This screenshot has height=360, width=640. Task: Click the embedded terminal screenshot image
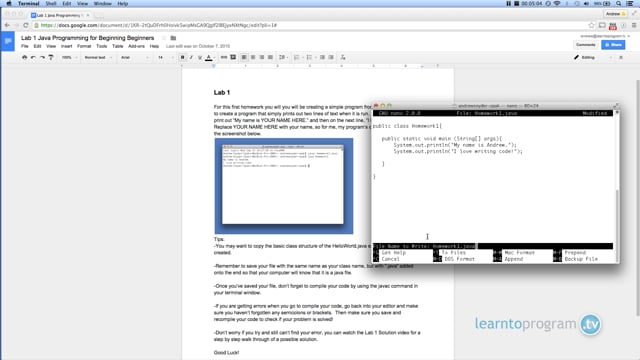[284, 186]
